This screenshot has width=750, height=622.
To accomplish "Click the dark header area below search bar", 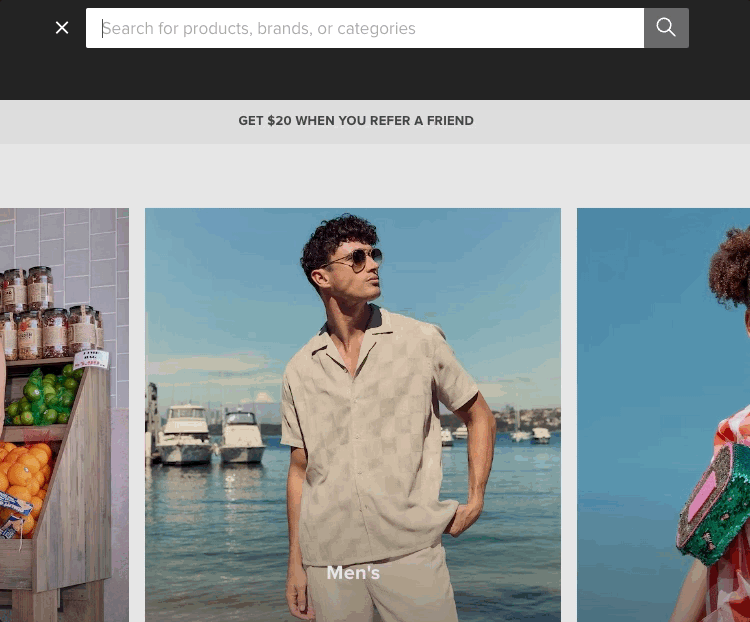I will point(375,76).
